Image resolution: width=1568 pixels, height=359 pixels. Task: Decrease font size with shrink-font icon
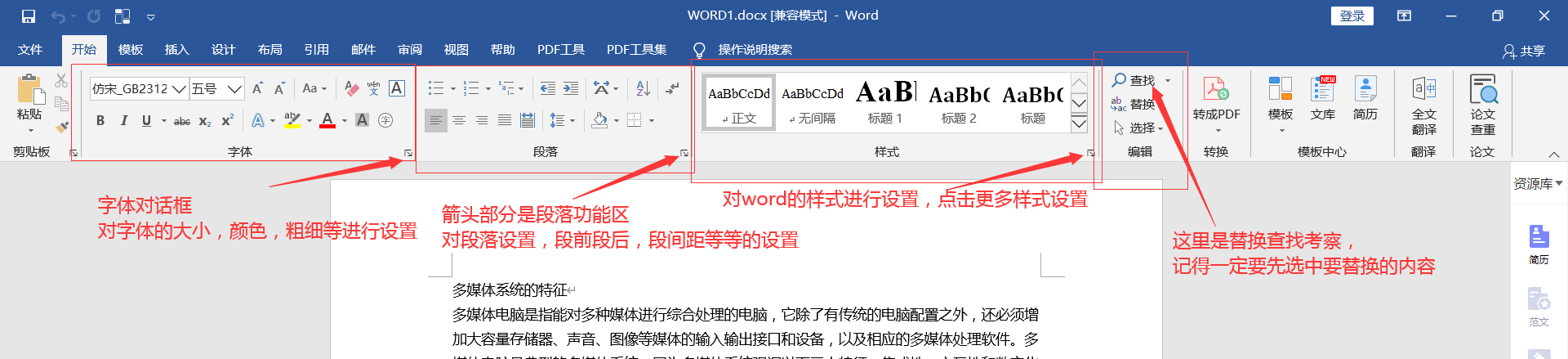279,88
